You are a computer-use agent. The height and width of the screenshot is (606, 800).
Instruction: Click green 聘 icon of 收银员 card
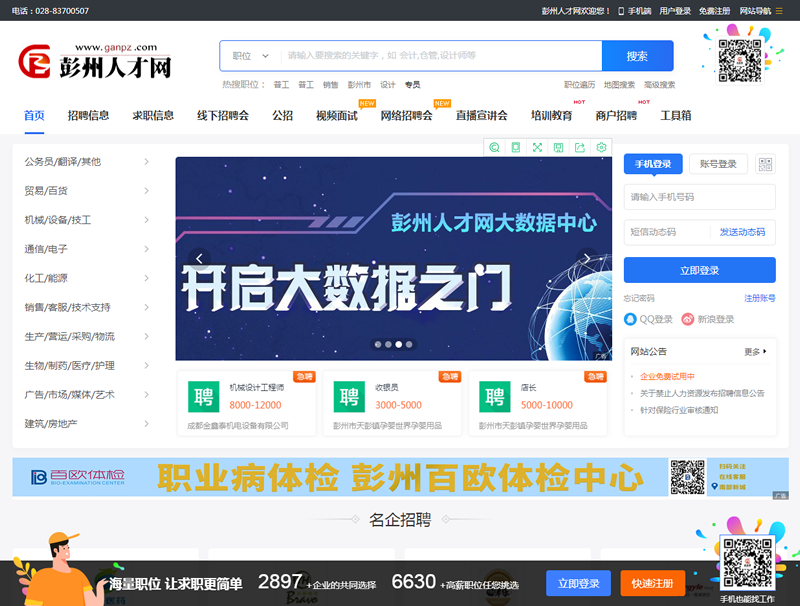click(349, 396)
